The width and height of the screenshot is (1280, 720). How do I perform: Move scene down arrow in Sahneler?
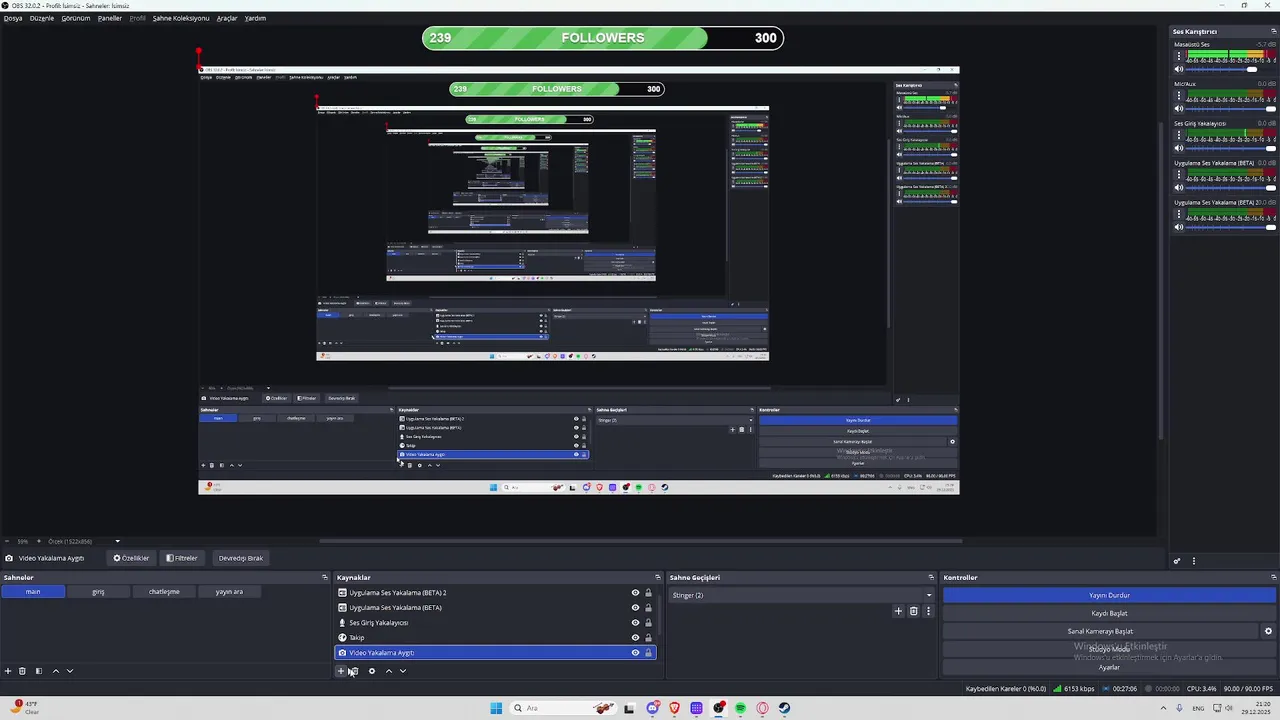click(69, 671)
